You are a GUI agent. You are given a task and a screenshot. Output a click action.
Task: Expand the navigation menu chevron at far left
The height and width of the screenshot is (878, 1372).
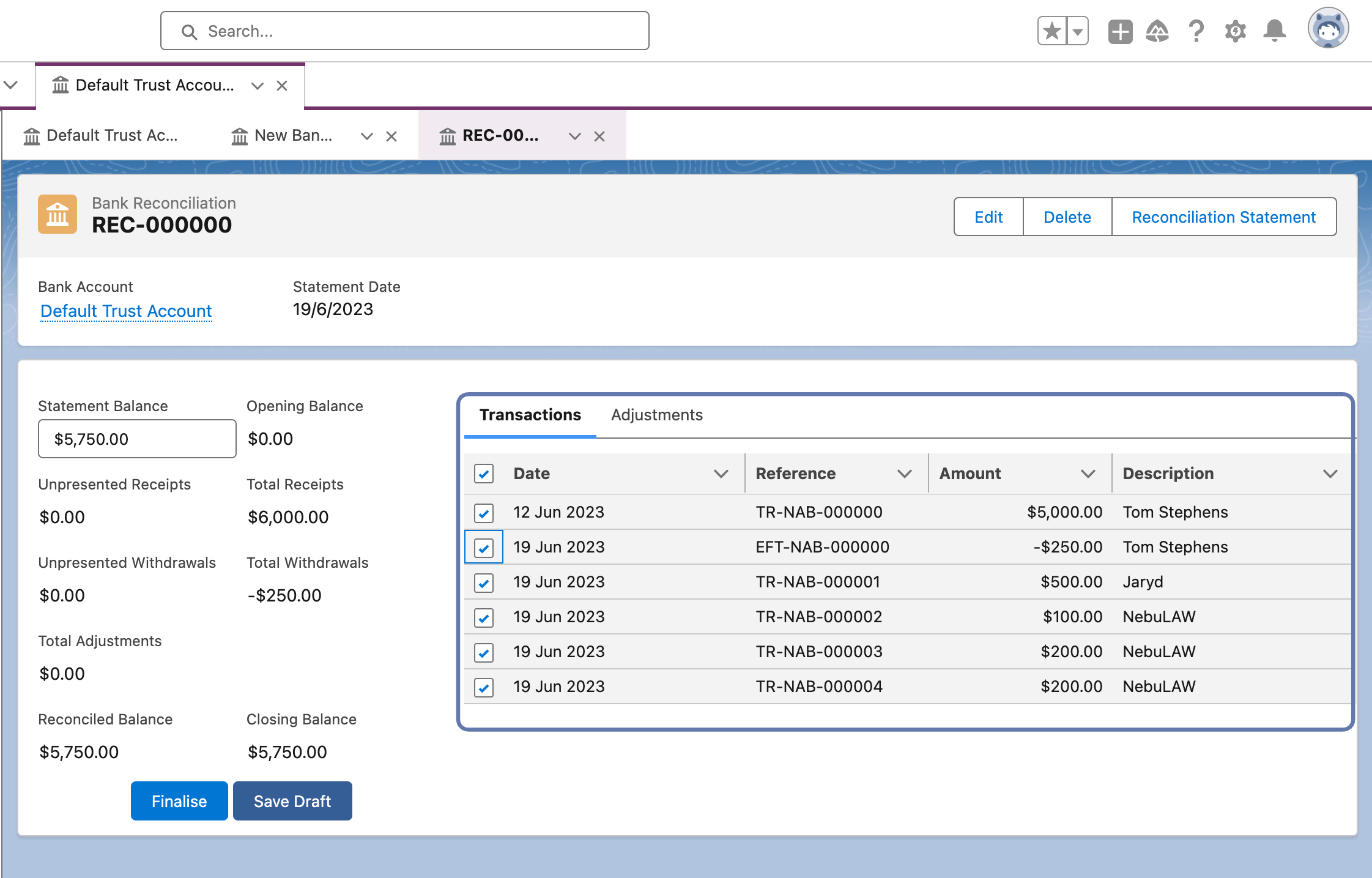click(x=11, y=85)
